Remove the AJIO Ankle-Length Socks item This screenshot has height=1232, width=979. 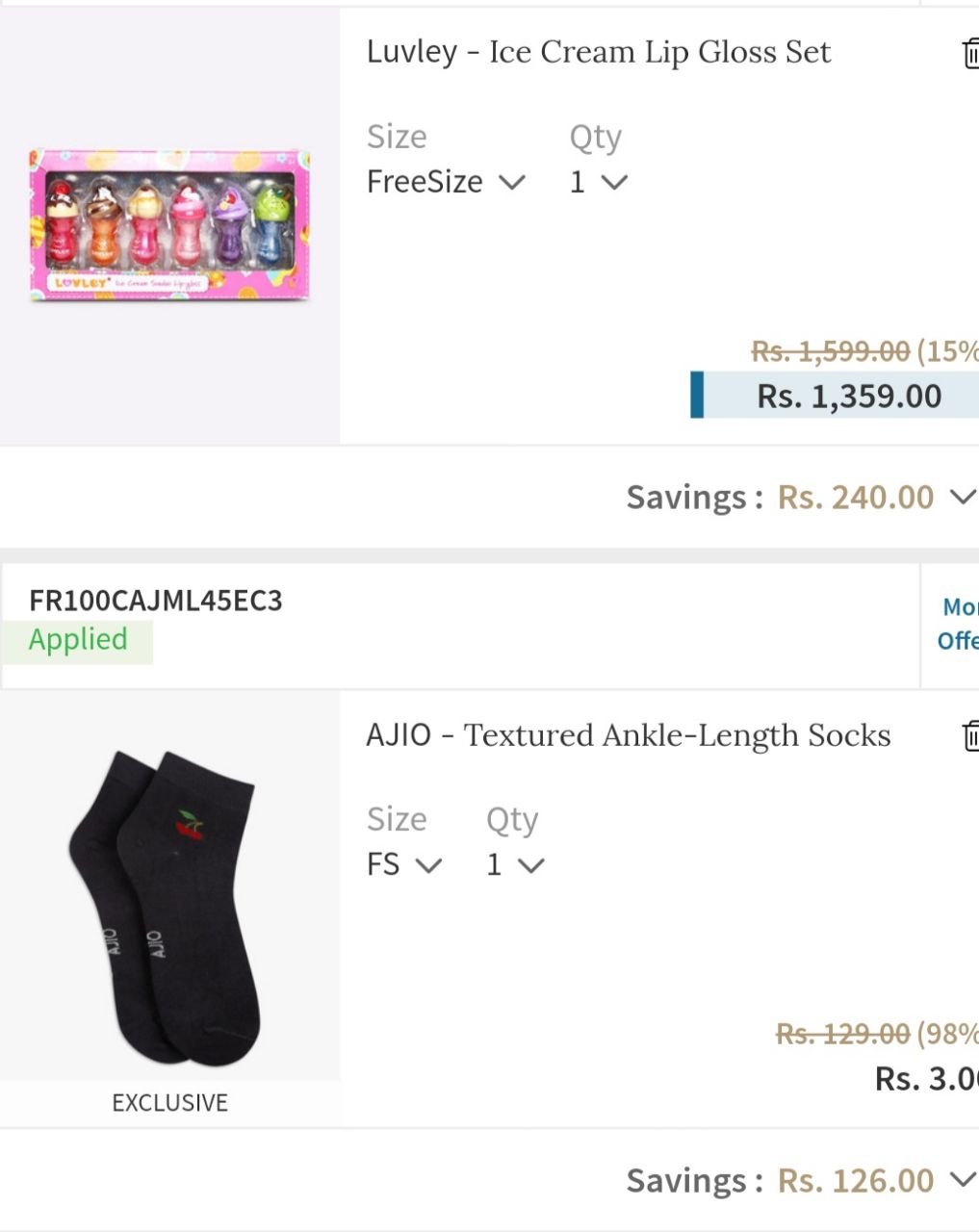pyautogui.click(x=970, y=735)
